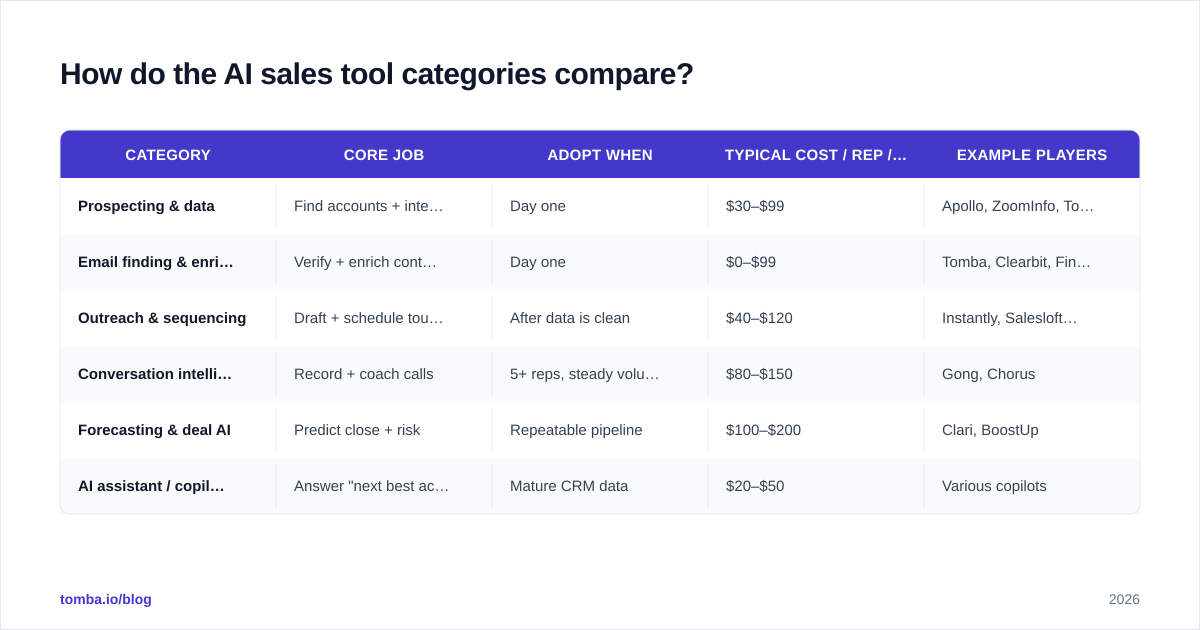Click the 'Apollo, ZoomInfo, To…' cell
Image resolution: width=1200 pixels, height=630 pixels.
pyautogui.click(x=1032, y=206)
